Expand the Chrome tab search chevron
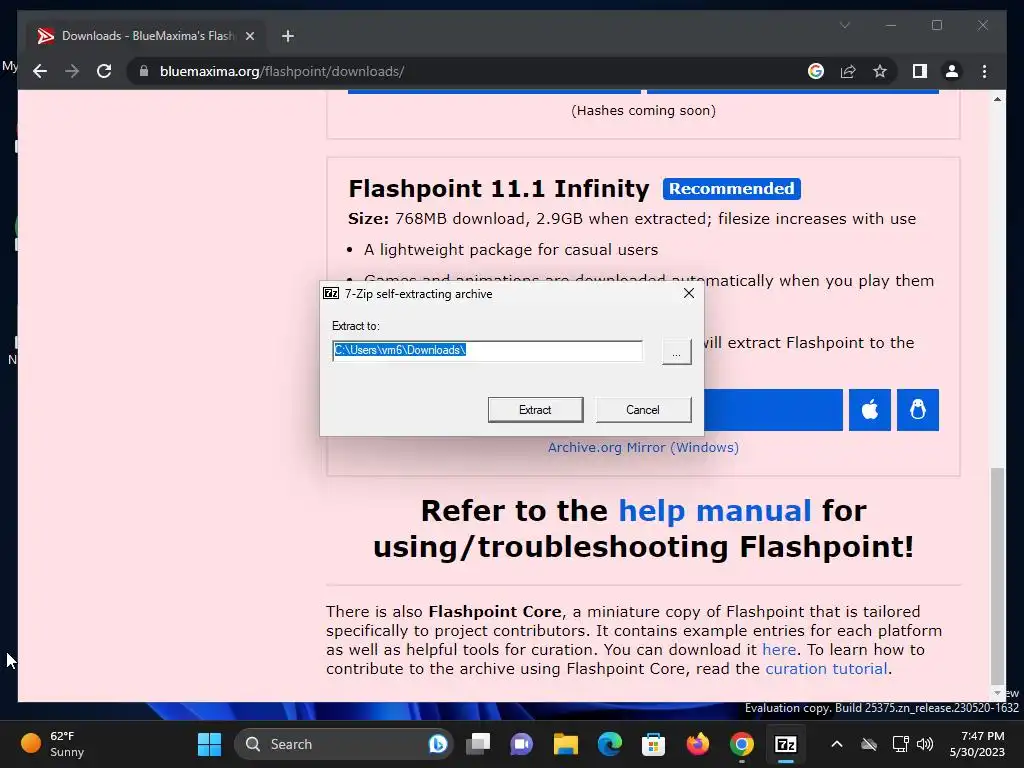Image resolution: width=1024 pixels, height=768 pixels. (844, 25)
